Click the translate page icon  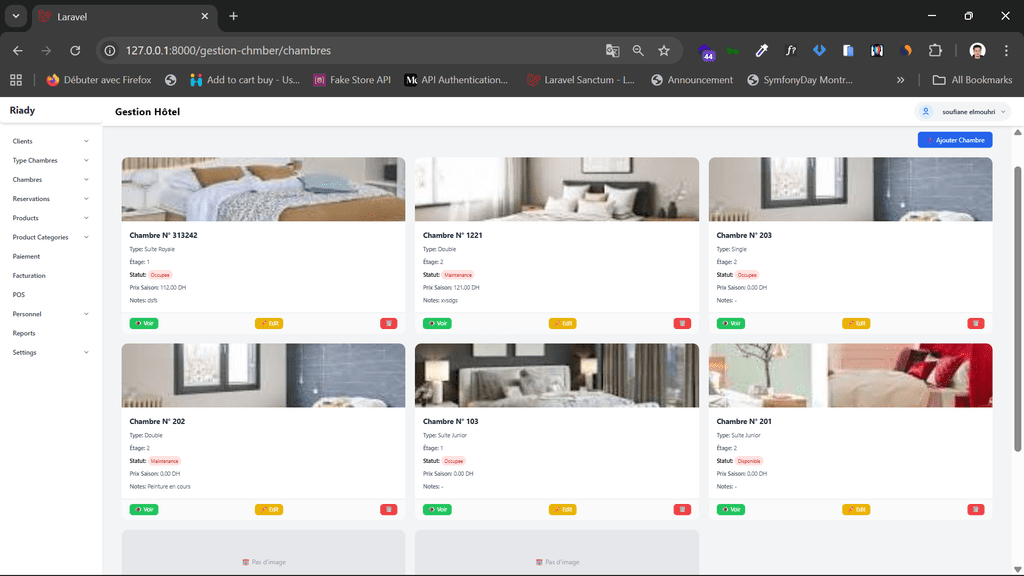[612, 50]
